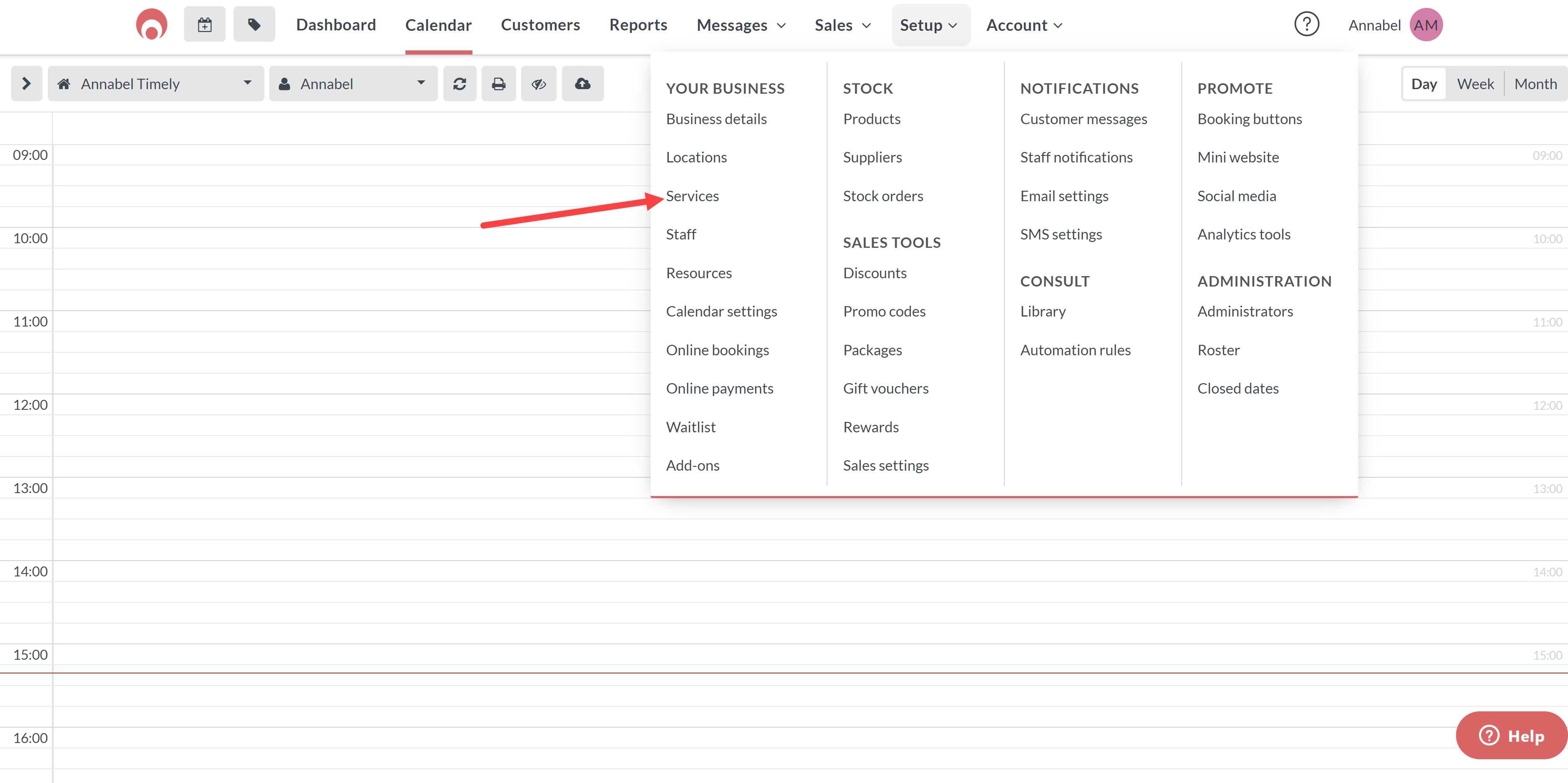The height and width of the screenshot is (783, 1568).
Task: Refresh the calendar with the sync icon
Action: click(460, 83)
